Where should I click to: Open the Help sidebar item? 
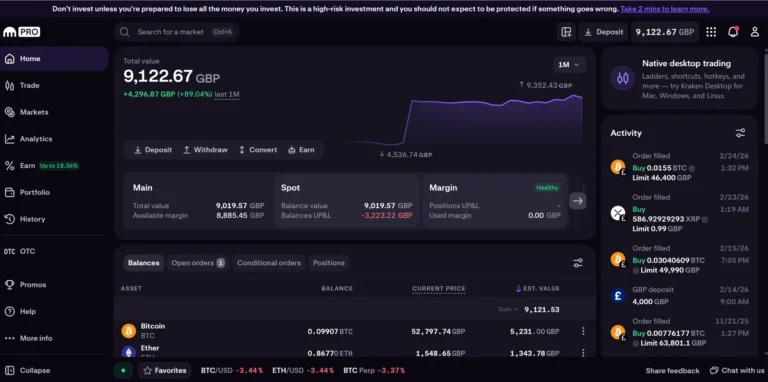54,311
